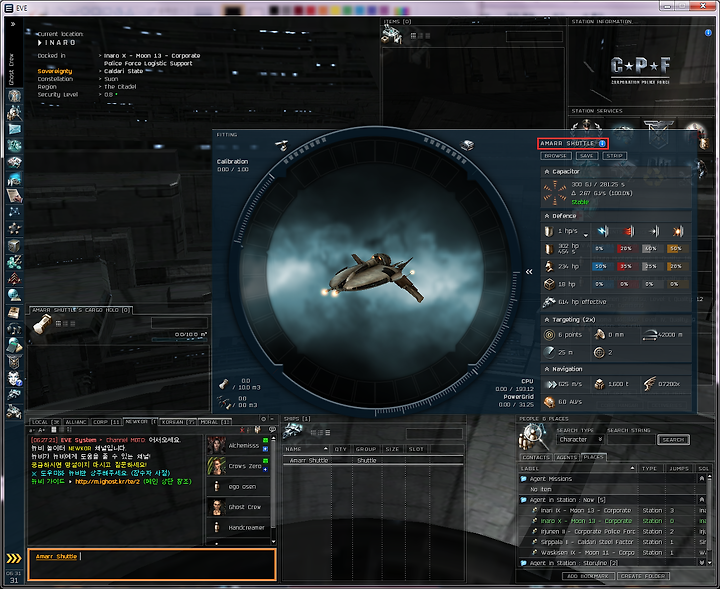Switch Items panel to list view
The width and height of the screenshot is (720, 589).
[x=428, y=36]
